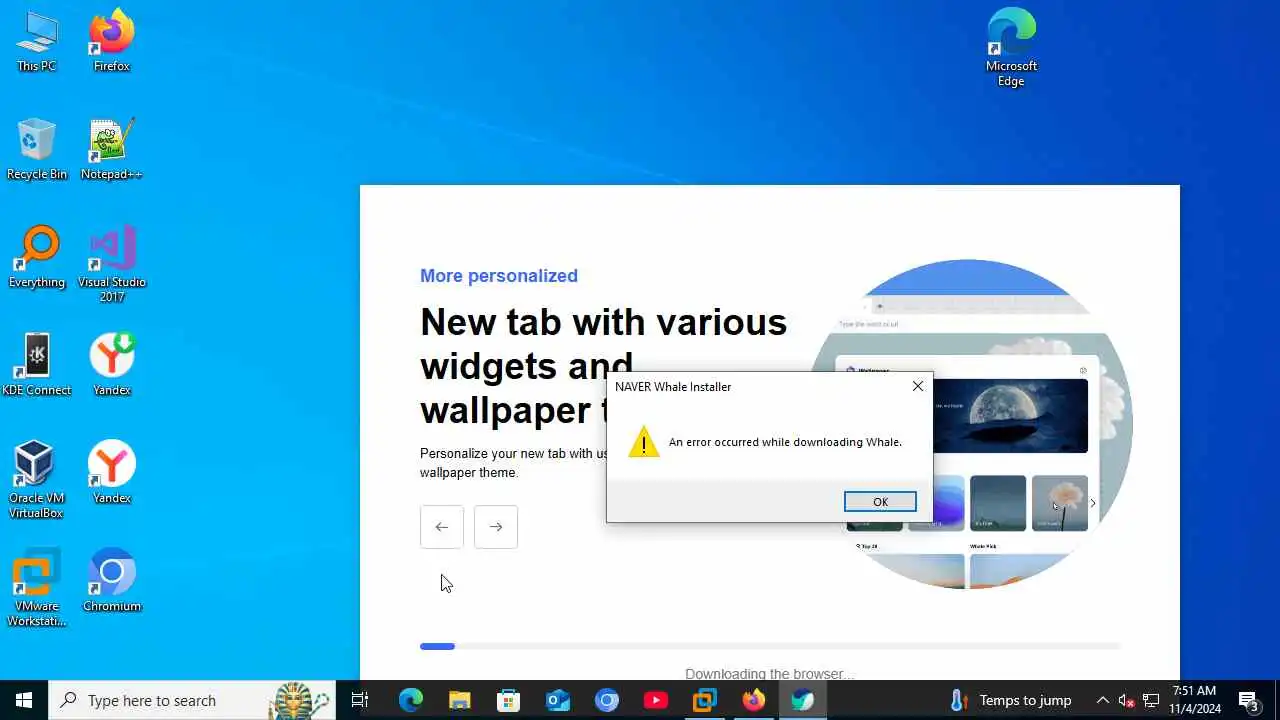Click the 'Temps to jump' weather widget
Viewport: 1280px width, 720px height.
1011,700
